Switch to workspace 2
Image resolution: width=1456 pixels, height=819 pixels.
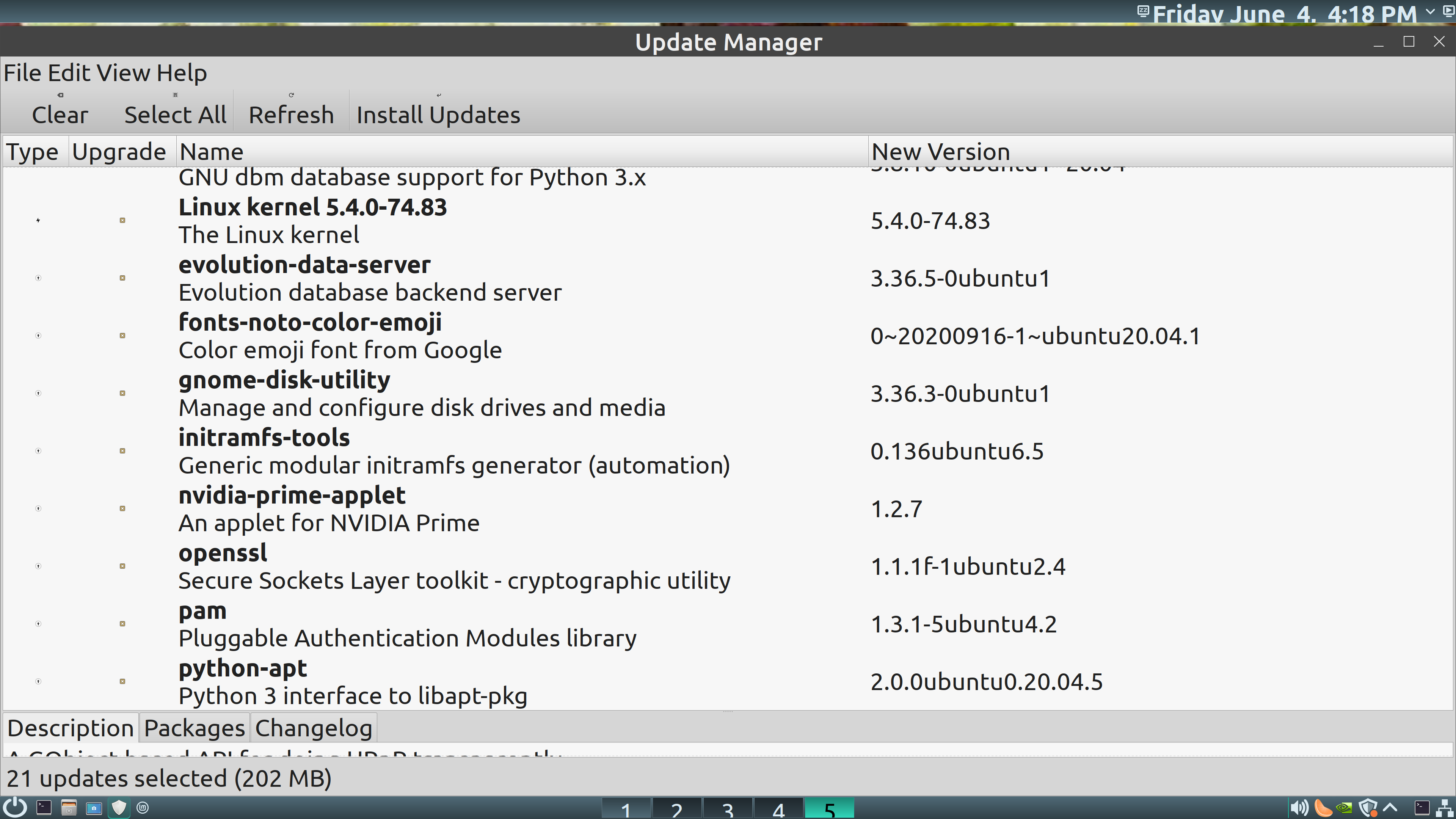point(676,809)
